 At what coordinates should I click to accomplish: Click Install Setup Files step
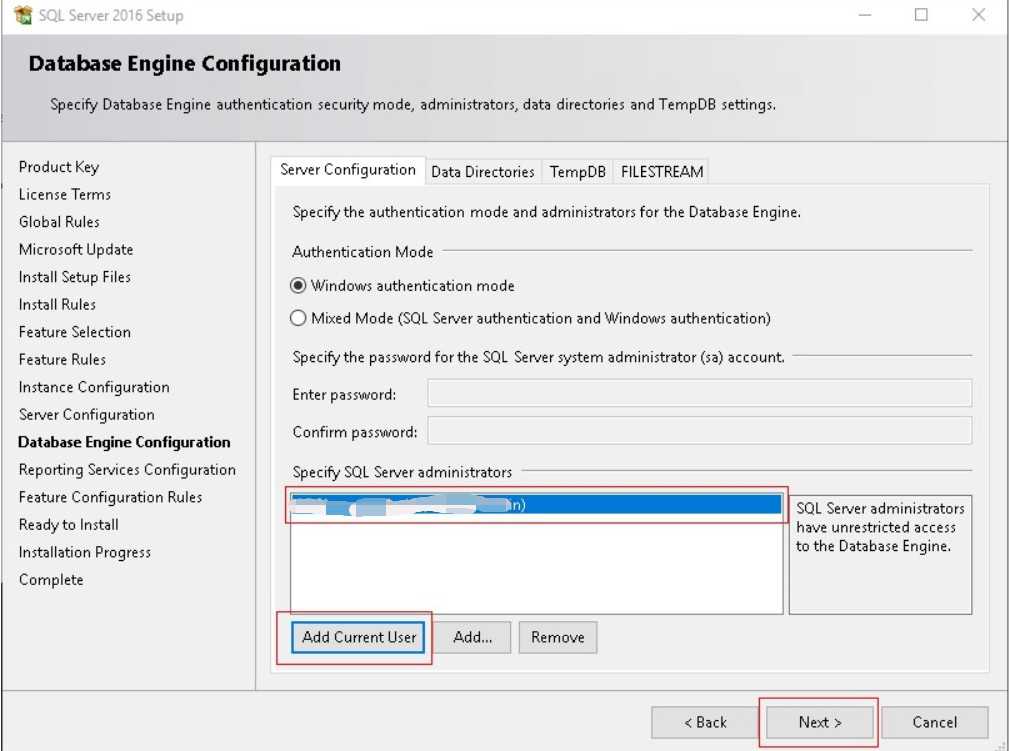coord(74,277)
